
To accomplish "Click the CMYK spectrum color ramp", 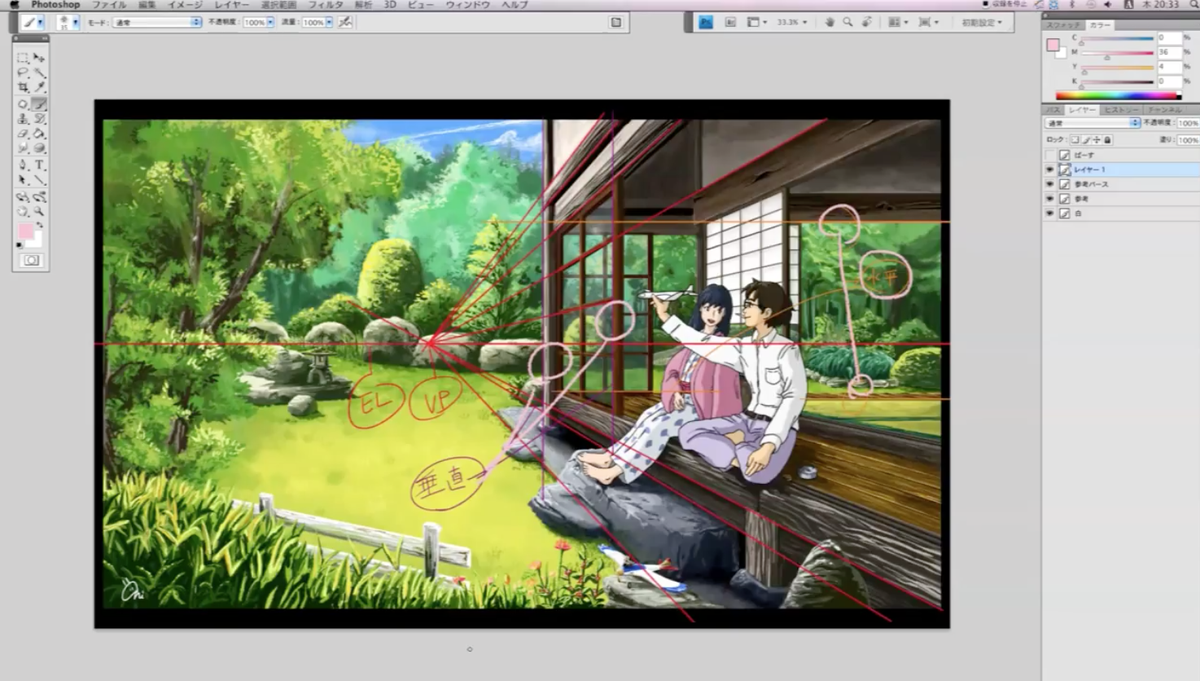I will pos(1119,95).
